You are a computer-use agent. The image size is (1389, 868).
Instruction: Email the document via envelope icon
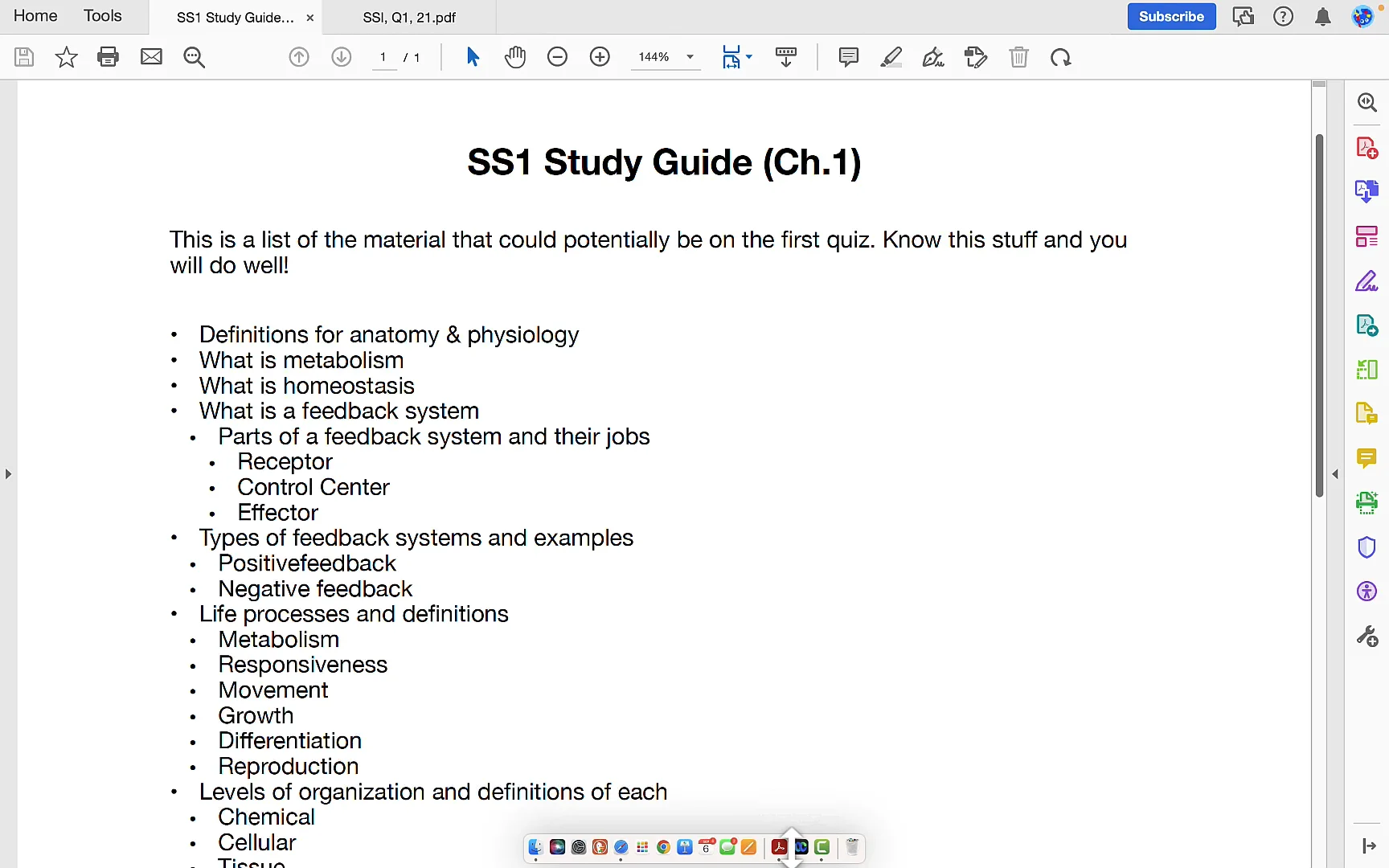pyautogui.click(x=151, y=56)
